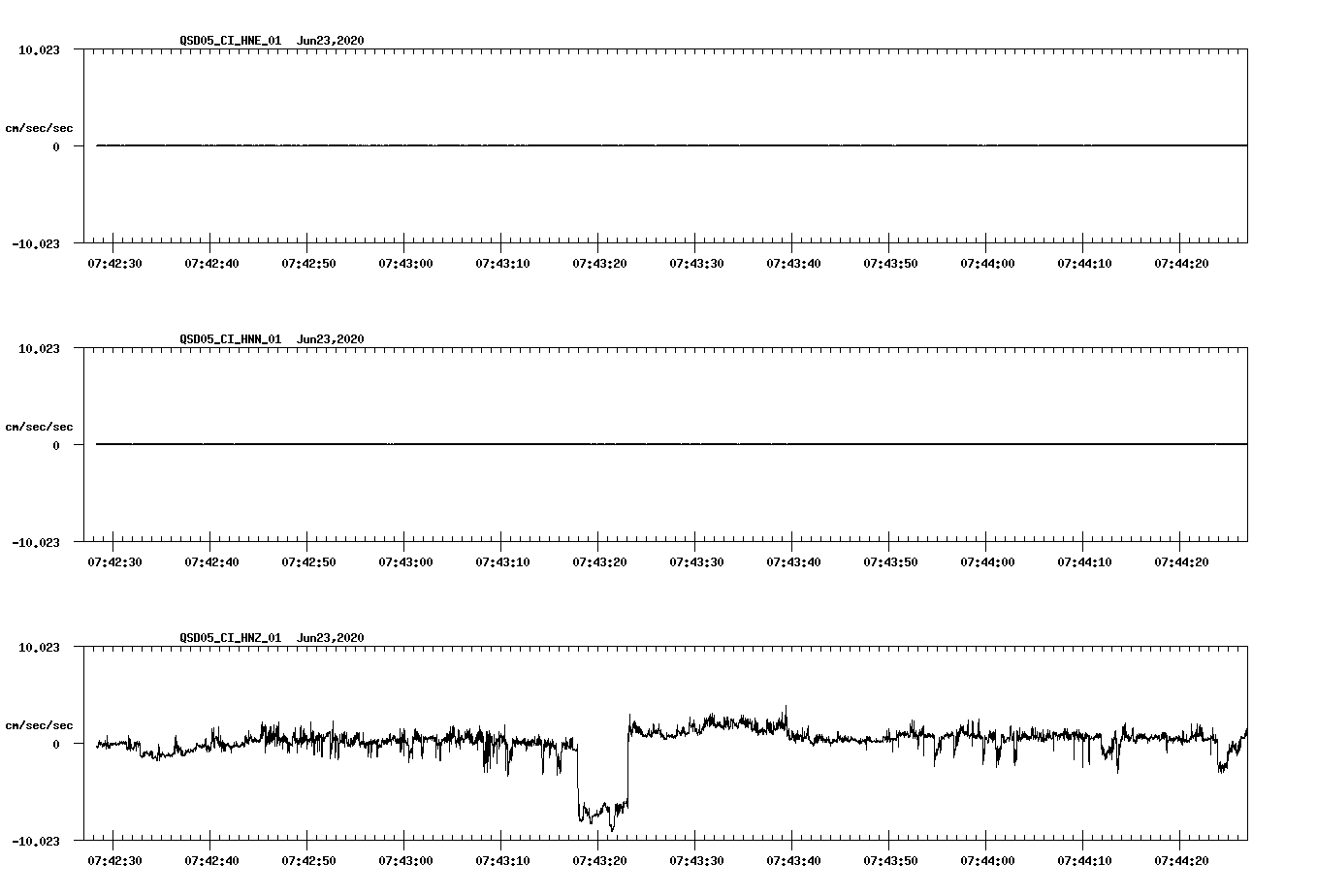This screenshot has height=896, width=1317.
Task: Click the 07:42:30 time label under the HNE plot
Action: point(114,263)
